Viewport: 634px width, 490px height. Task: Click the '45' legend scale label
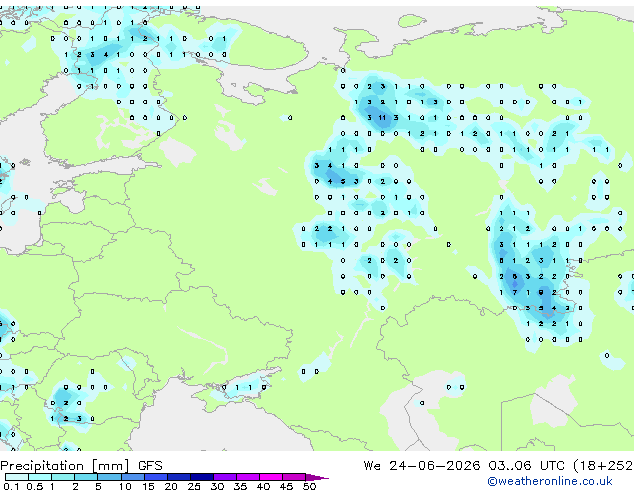click(x=286, y=486)
